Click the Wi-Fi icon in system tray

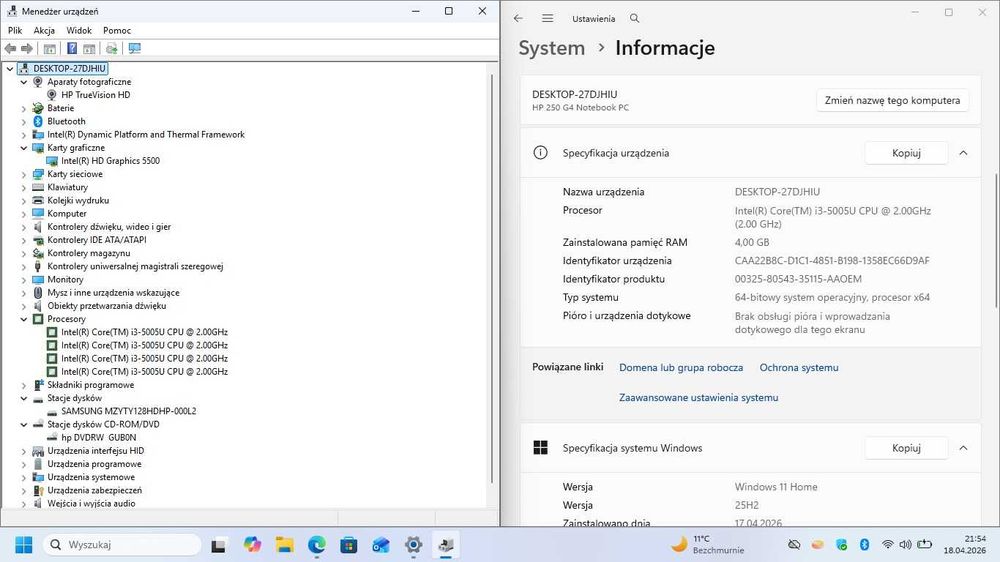tap(887, 544)
